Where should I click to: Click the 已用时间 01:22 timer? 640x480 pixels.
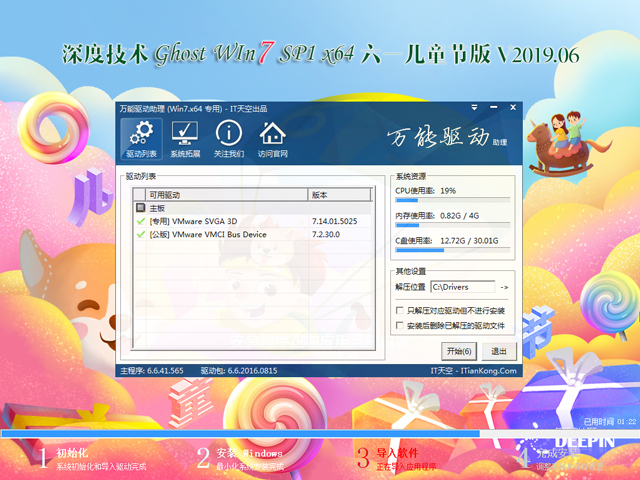coord(610,422)
